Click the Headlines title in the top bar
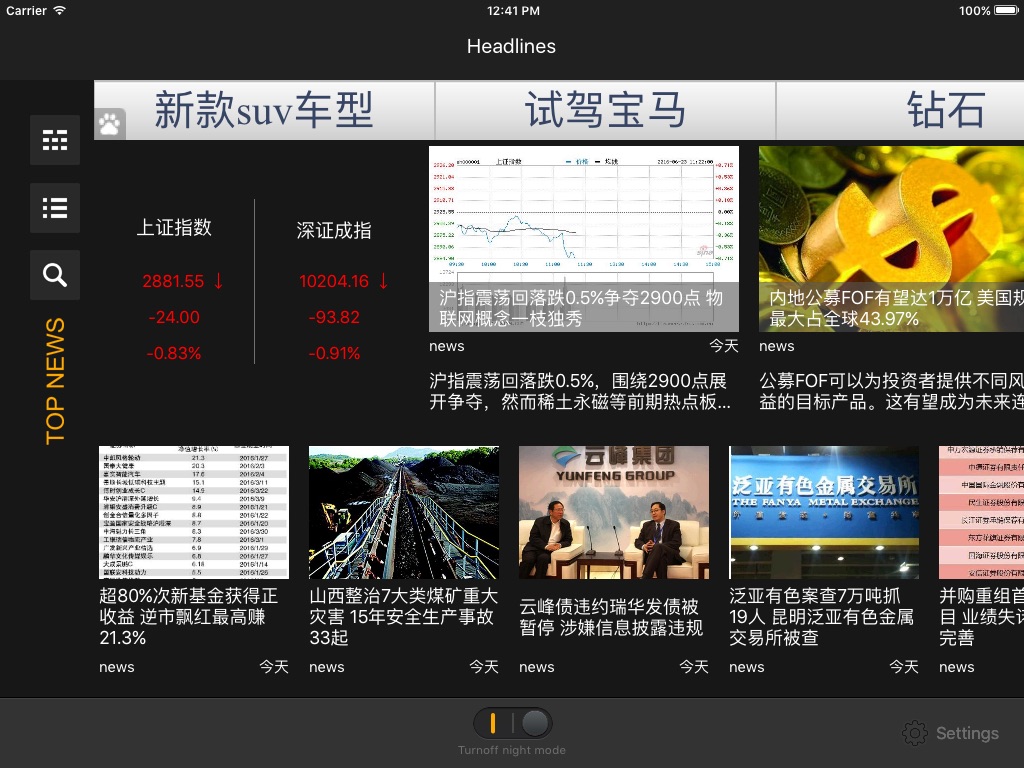The width and height of the screenshot is (1024, 768). (511, 46)
